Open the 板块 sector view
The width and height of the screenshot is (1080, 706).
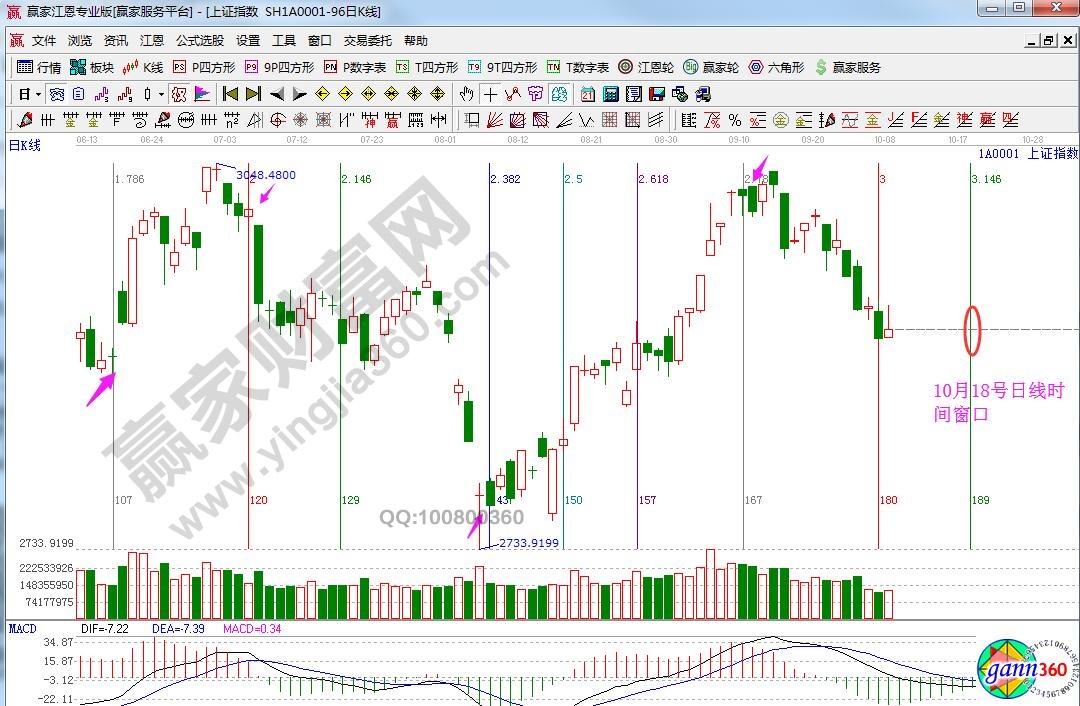(92, 68)
